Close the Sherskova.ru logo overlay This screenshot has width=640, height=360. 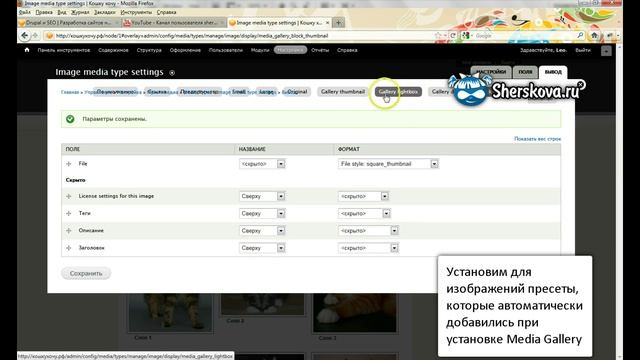click(580, 85)
